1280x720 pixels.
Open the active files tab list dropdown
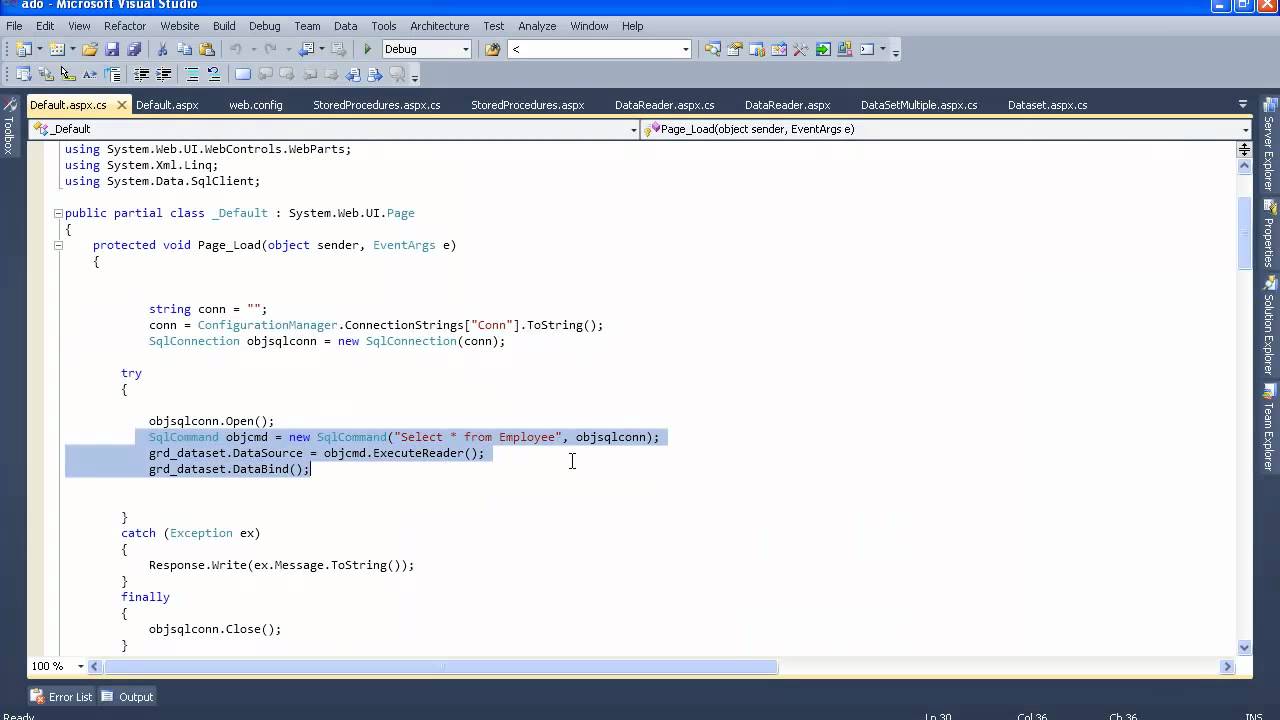tap(1243, 104)
